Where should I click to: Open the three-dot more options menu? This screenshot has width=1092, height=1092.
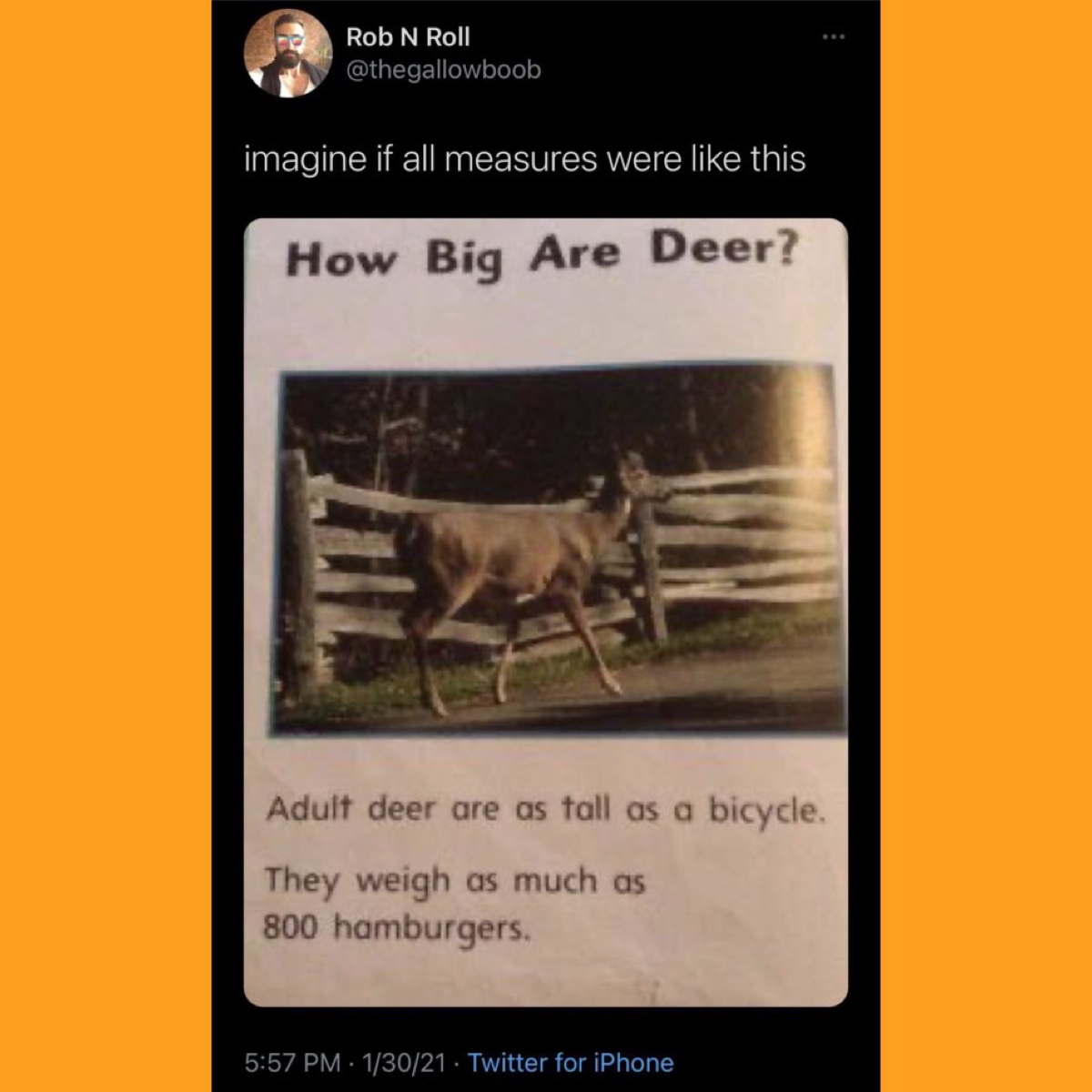pyautogui.click(x=834, y=37)
